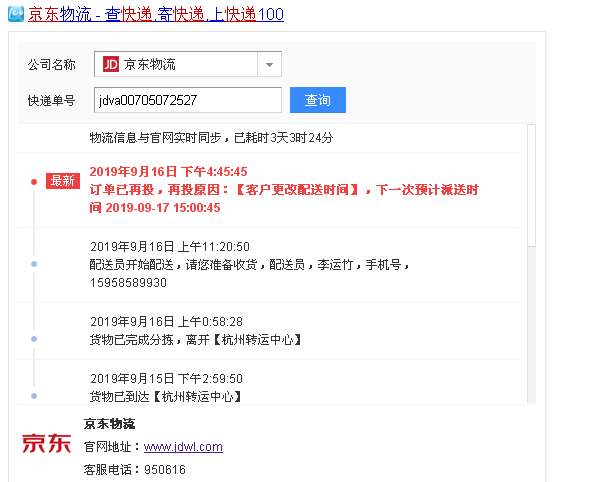
Task: Click timeline dot for 上午0:58:28 entry
Action: 34,339
